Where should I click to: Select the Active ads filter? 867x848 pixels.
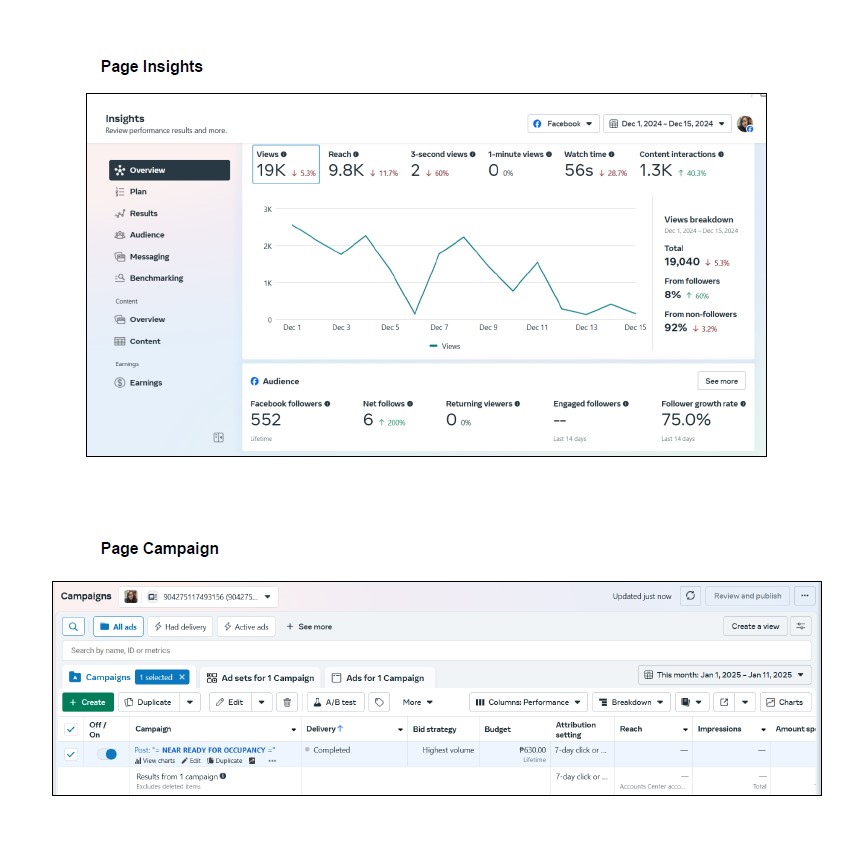pyautogui.click(x=246, y=627)
